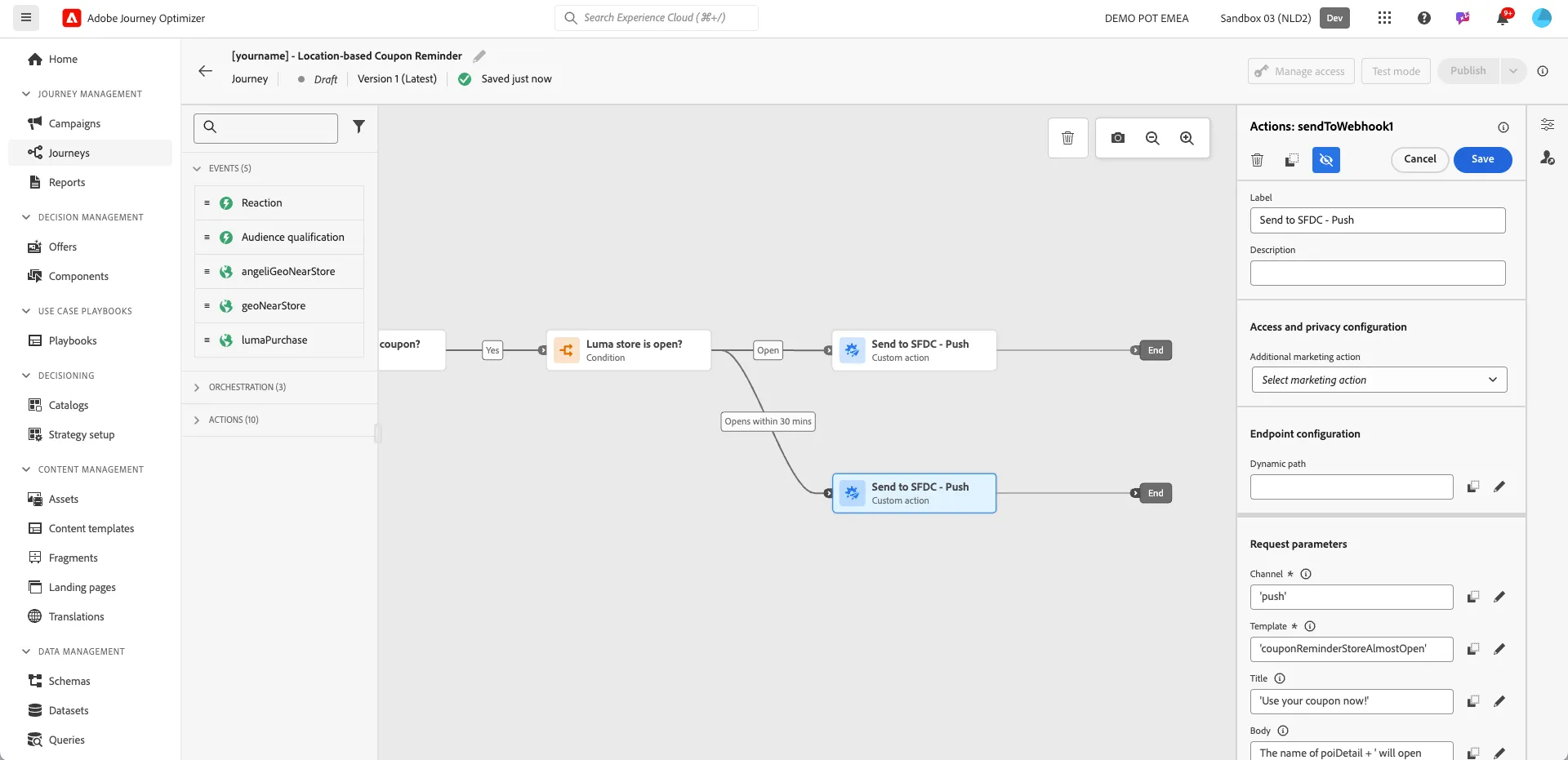Select the geoNearStore event in palette

pyautogui.click(x=279, y=306)
